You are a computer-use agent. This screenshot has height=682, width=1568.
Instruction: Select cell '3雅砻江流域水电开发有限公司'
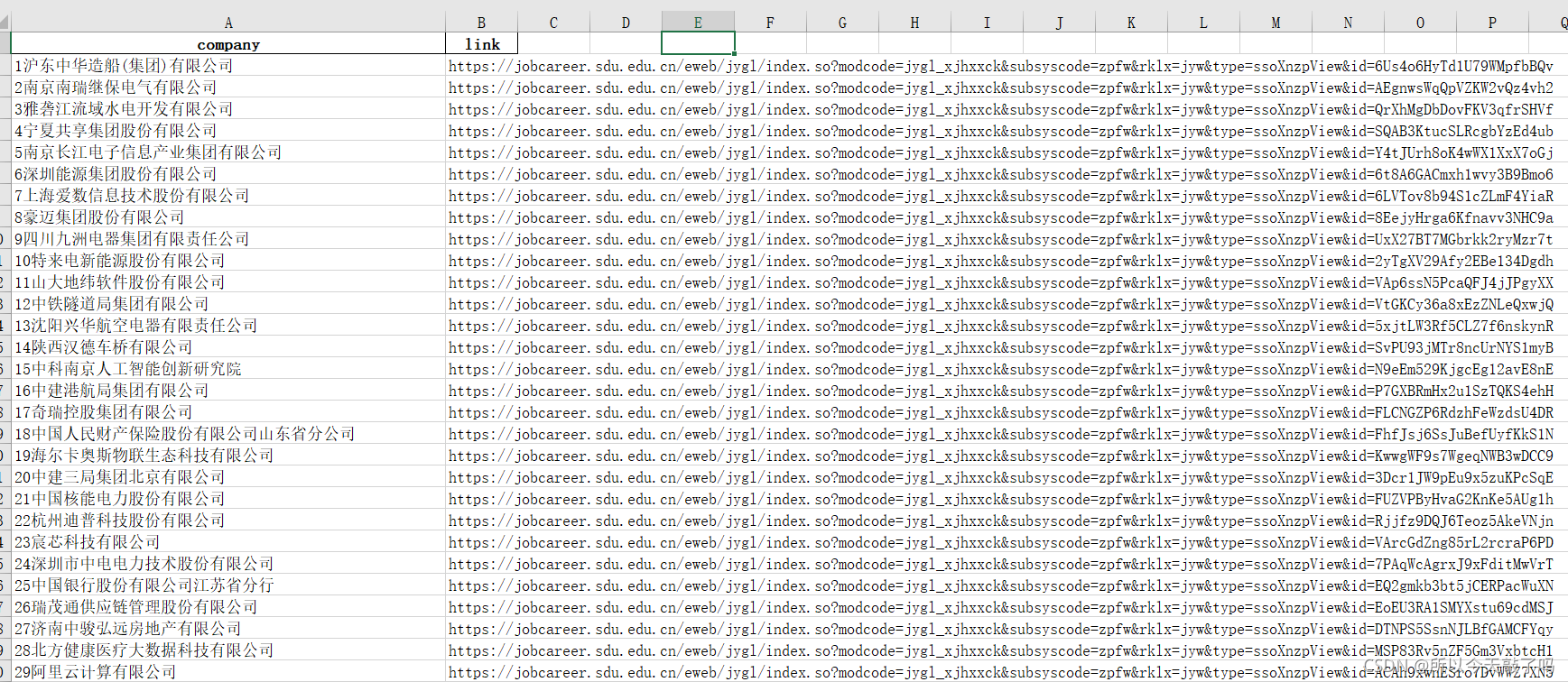[x=227, y=108]
